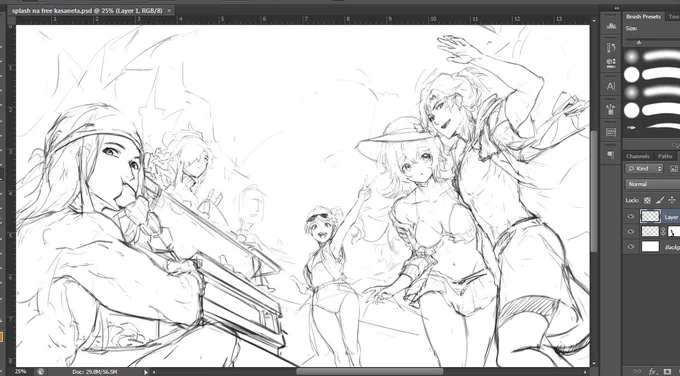Open the fx layer style menu
The height and width of the screenshot is (376, 680).
point(653,371)
